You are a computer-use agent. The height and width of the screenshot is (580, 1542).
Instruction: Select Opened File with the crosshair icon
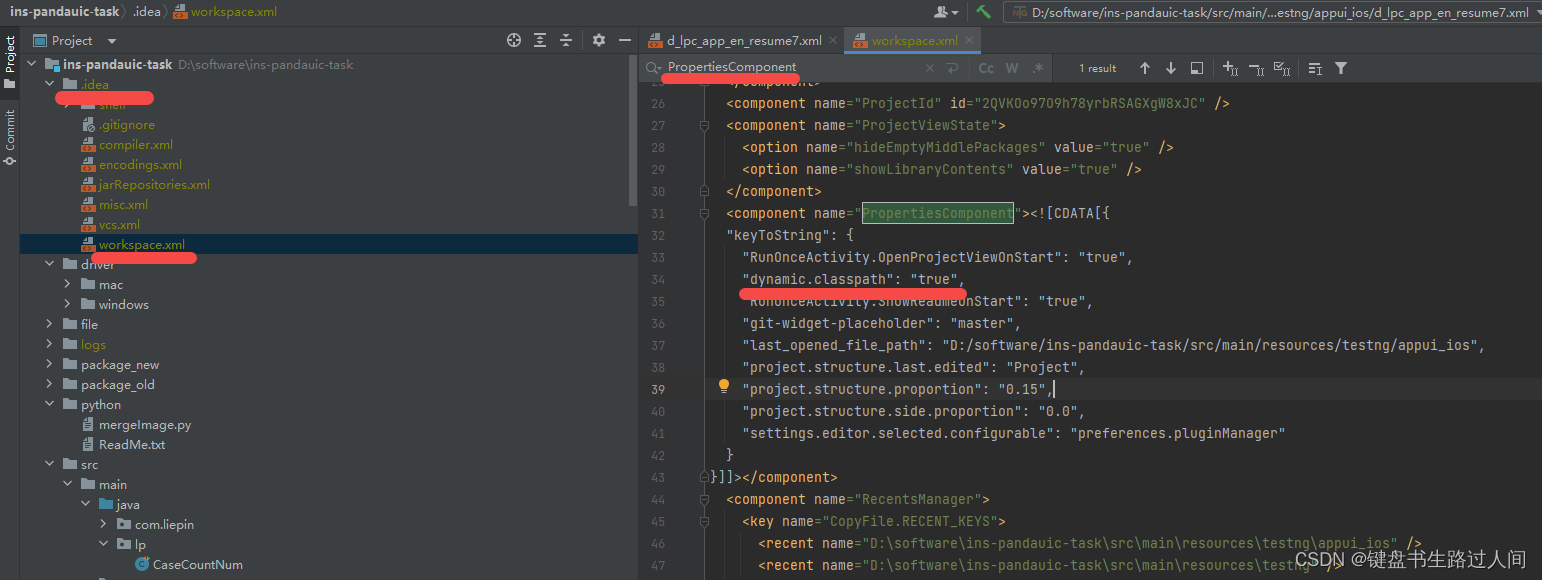tap(514, 40)
